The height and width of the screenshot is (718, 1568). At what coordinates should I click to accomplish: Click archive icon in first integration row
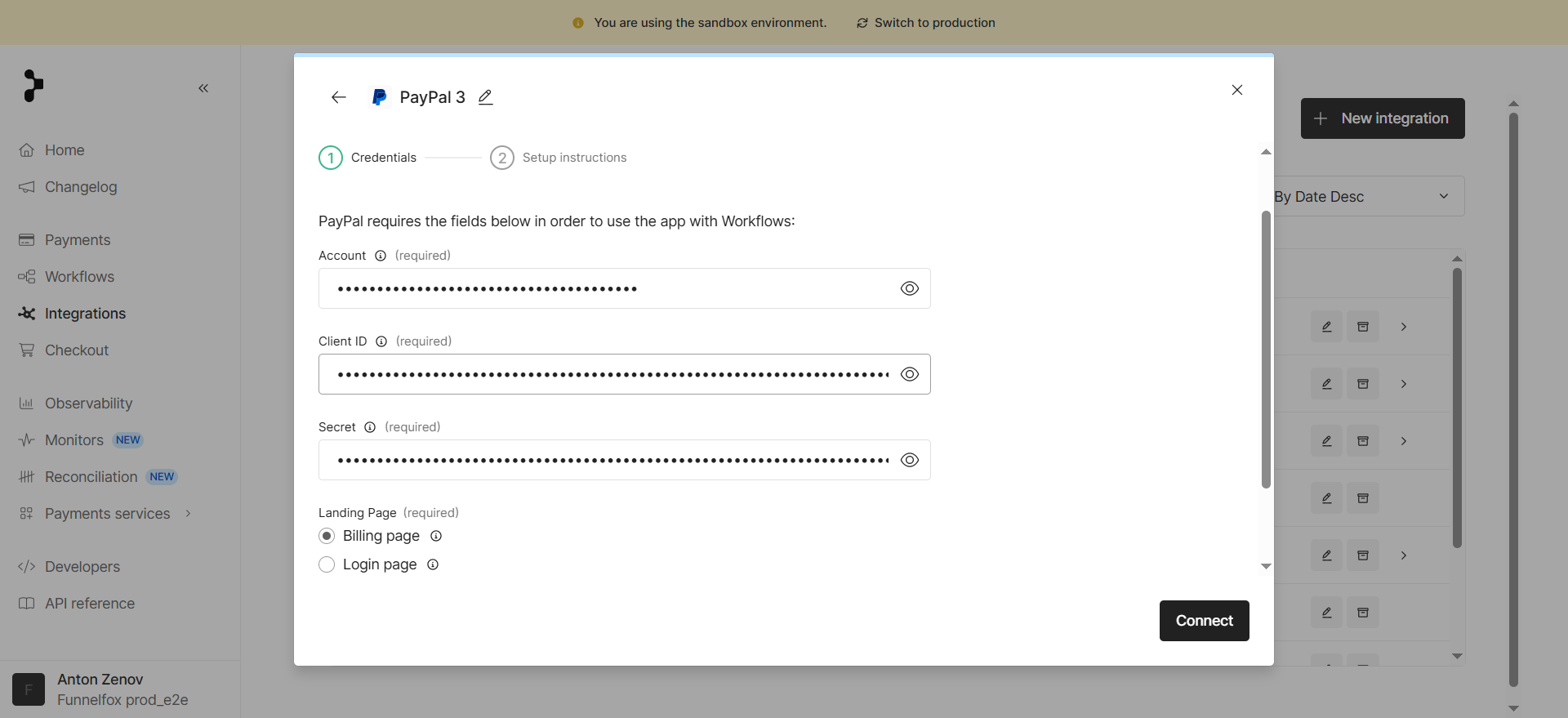click(x=1363, y=327)
